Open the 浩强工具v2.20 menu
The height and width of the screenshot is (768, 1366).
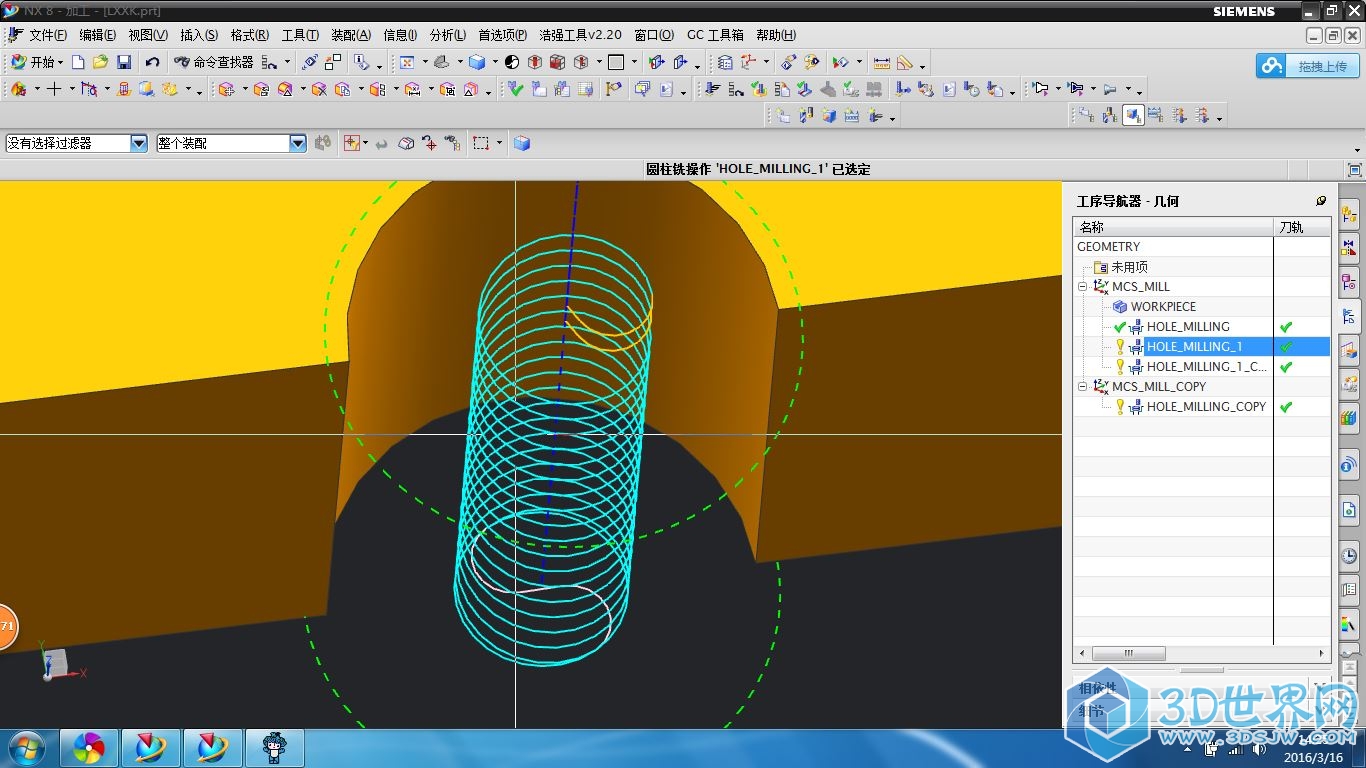(581, 35)
